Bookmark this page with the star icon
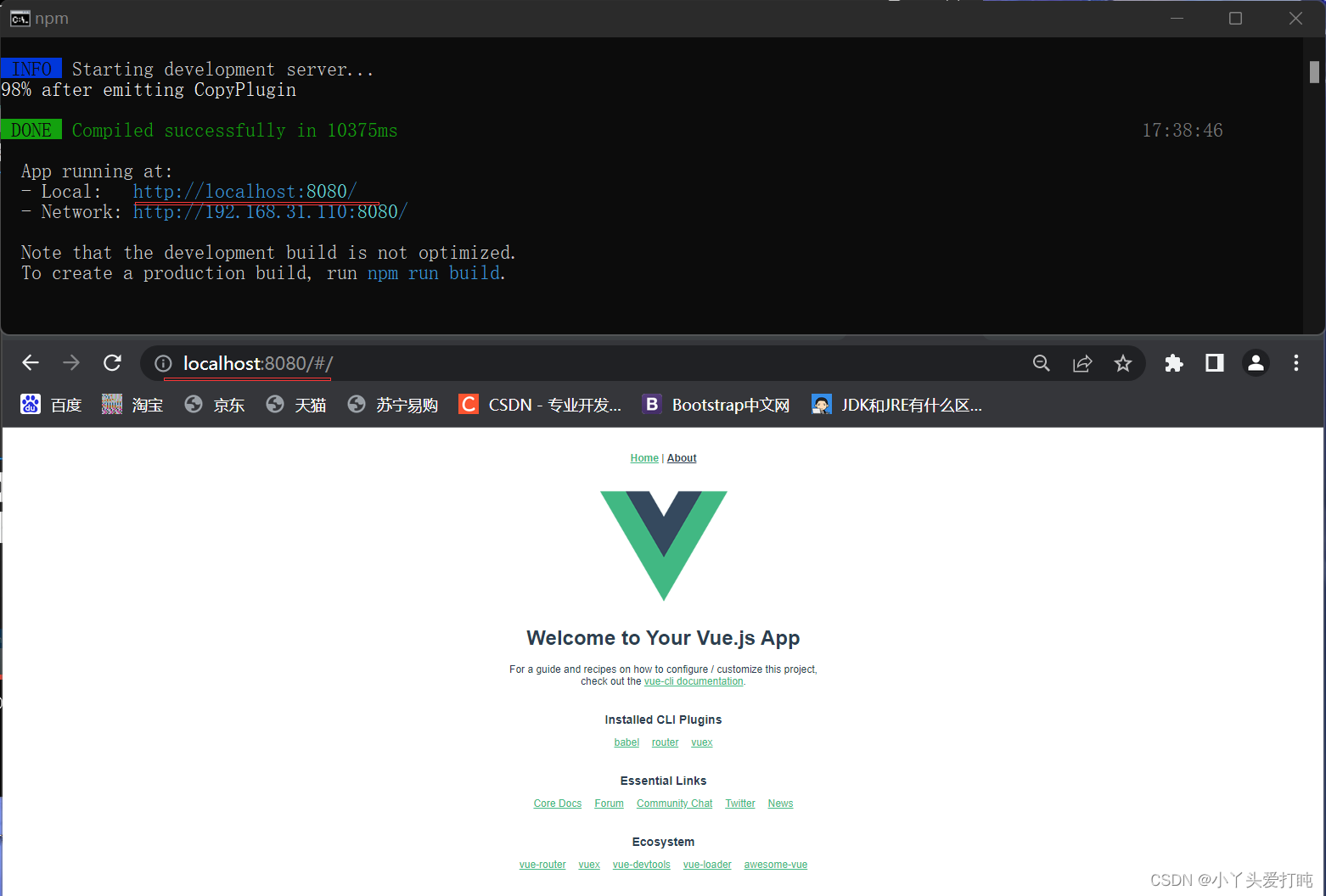 click(x=1123, y=363)
